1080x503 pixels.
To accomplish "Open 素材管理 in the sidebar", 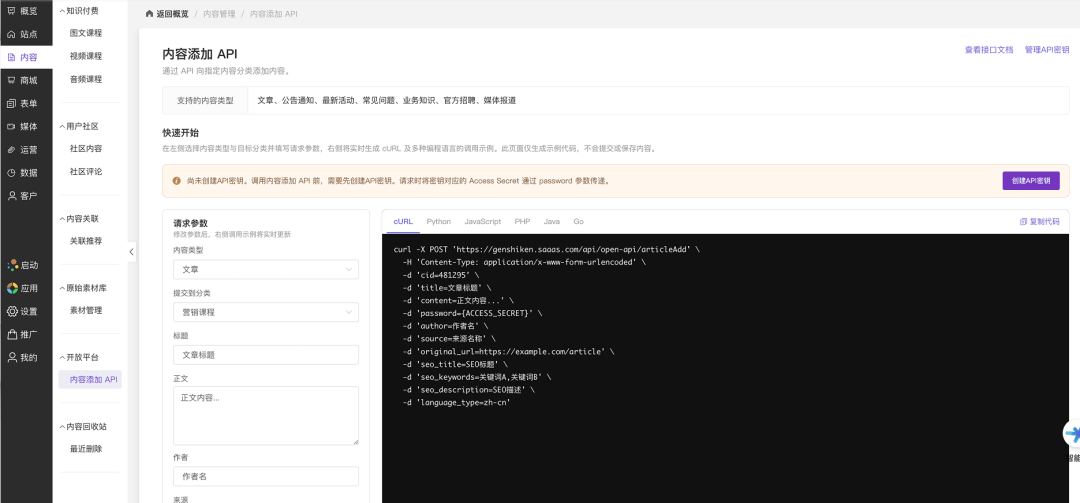I will (86, 311).
